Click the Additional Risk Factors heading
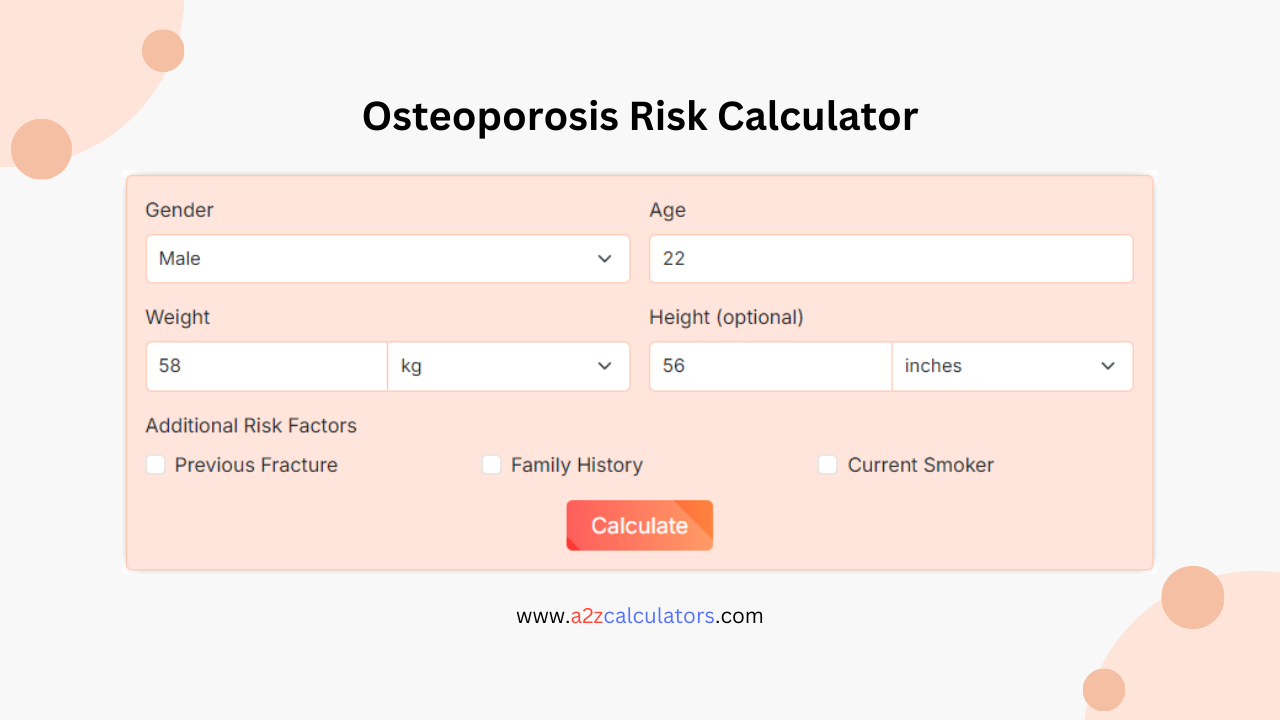This screenshot has height=720, width=1280. coord(251,425)
